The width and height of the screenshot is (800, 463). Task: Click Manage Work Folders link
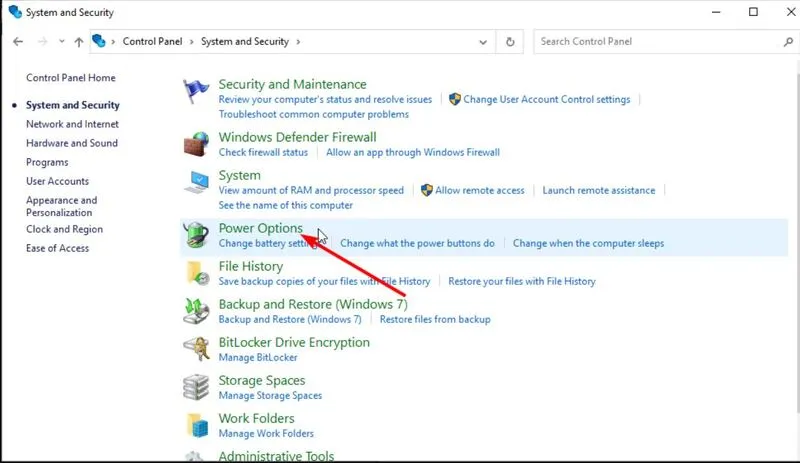tap(266, 433)
